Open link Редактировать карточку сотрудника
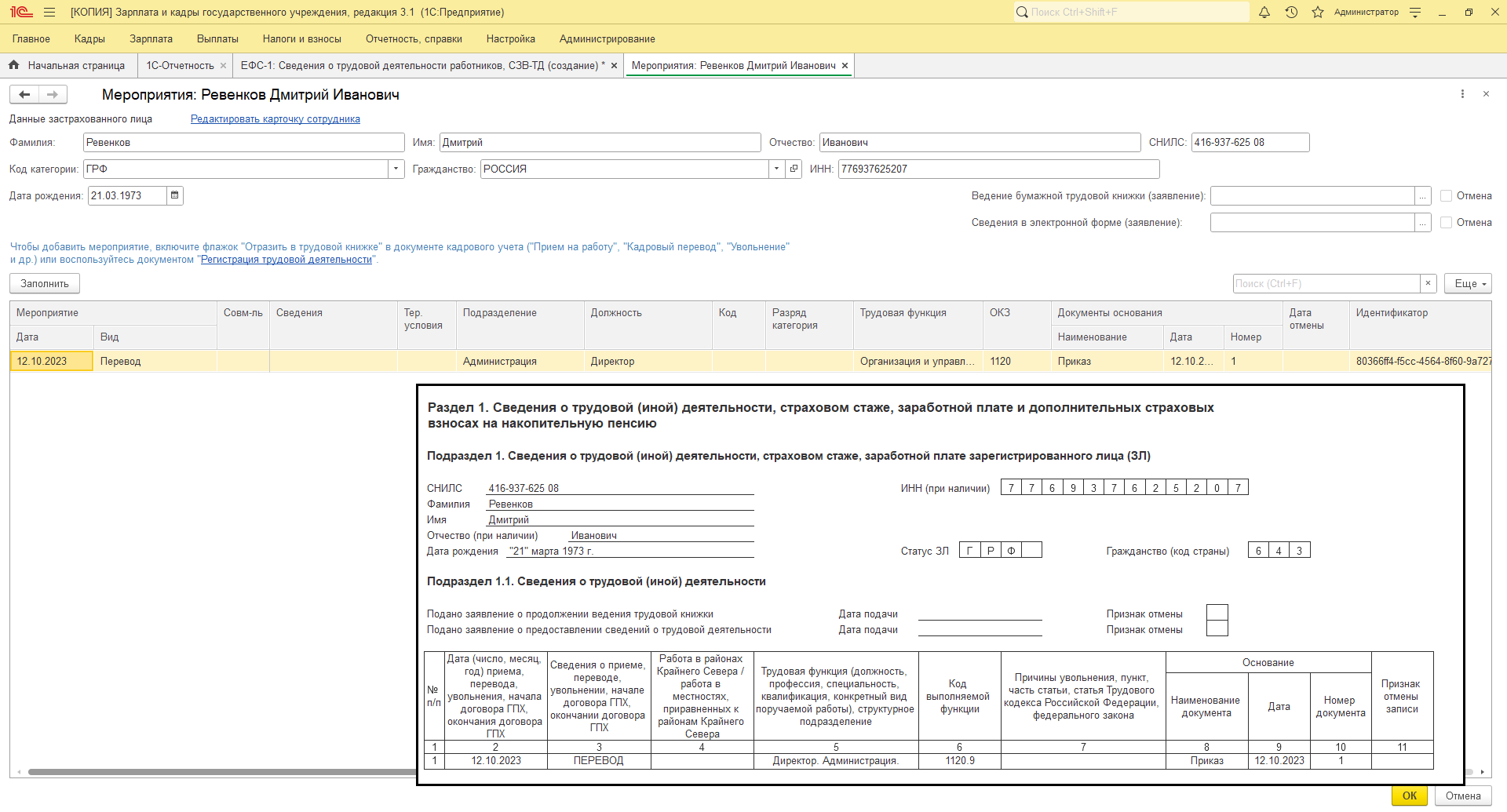This screenshot has height=812, width=1507. [275, 119]
